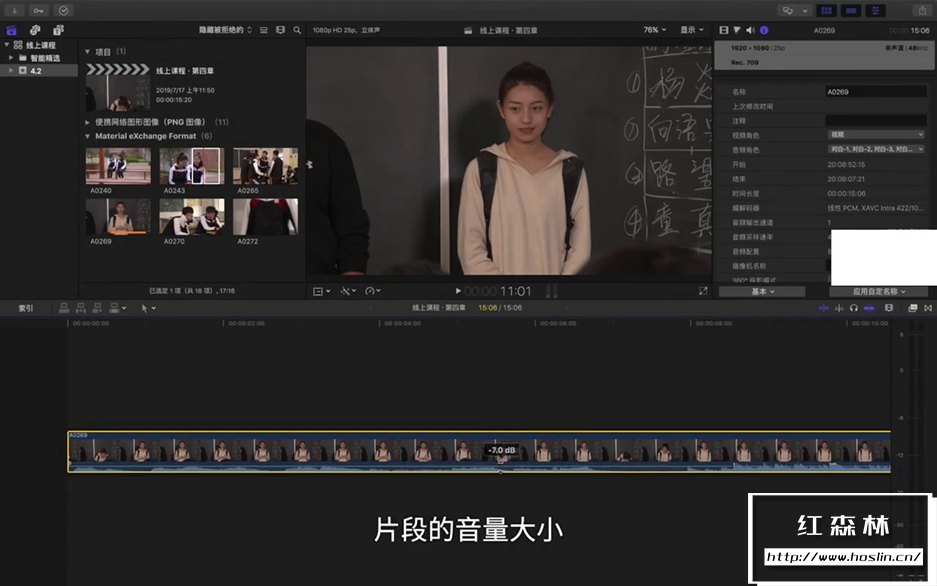Expand 便携网络图形图像 PNG group
The height and width of the screenshot is (586, 937).
pos(87,122)
